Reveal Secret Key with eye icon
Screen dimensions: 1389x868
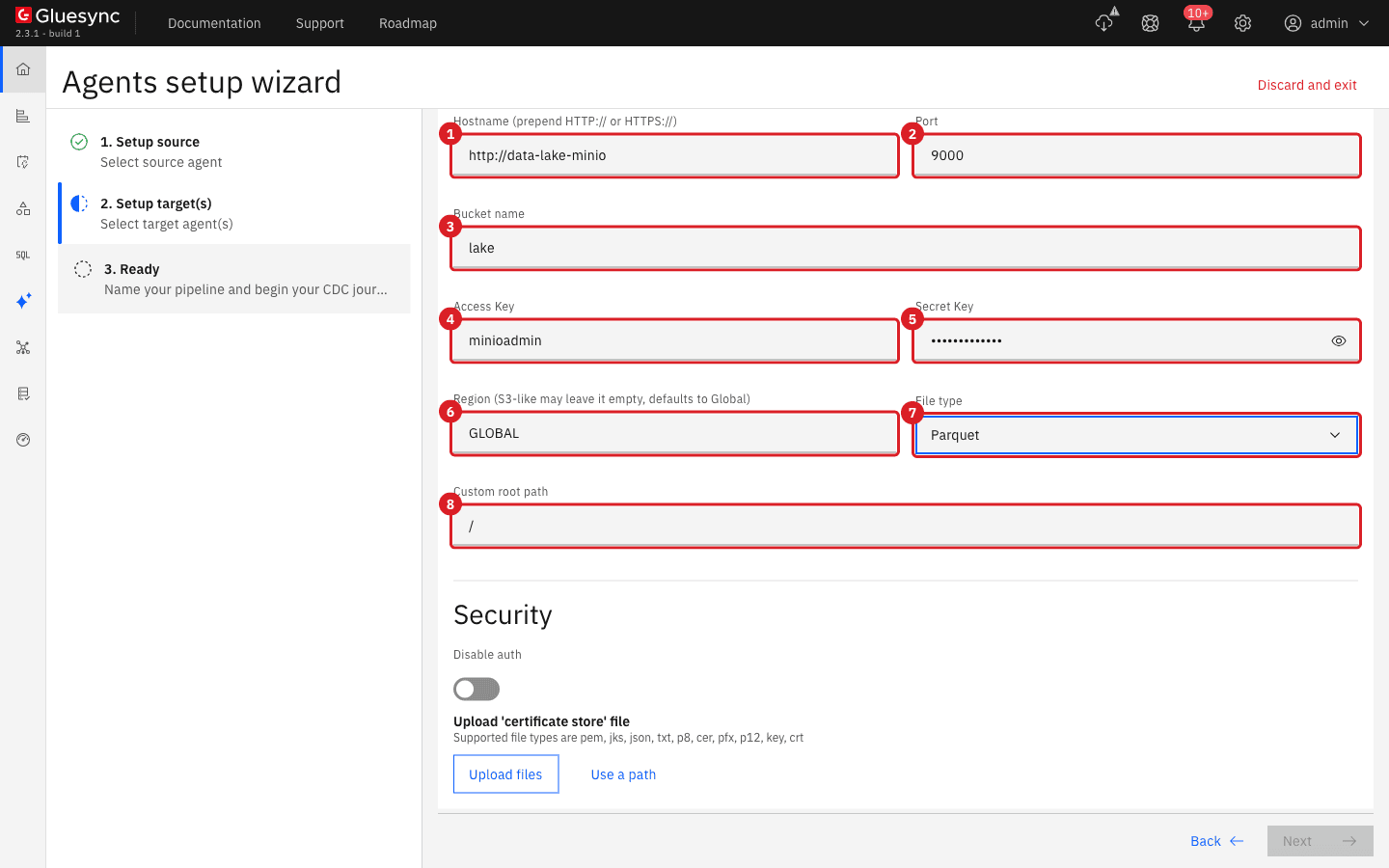(x=1338, y=340)
